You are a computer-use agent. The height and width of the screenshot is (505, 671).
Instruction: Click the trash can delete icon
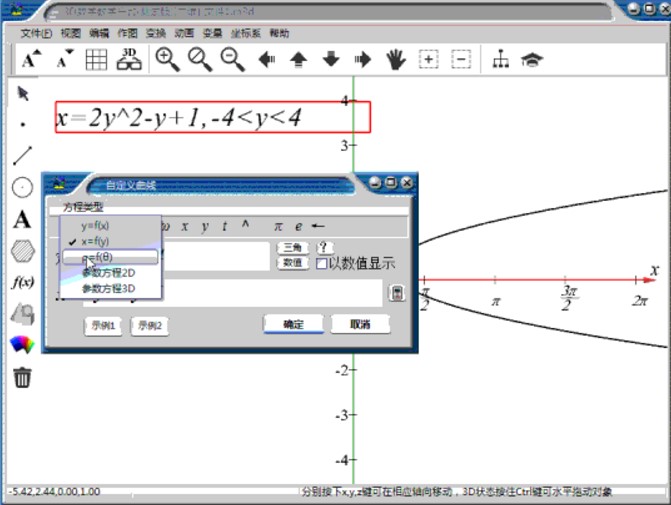(22, 377)
